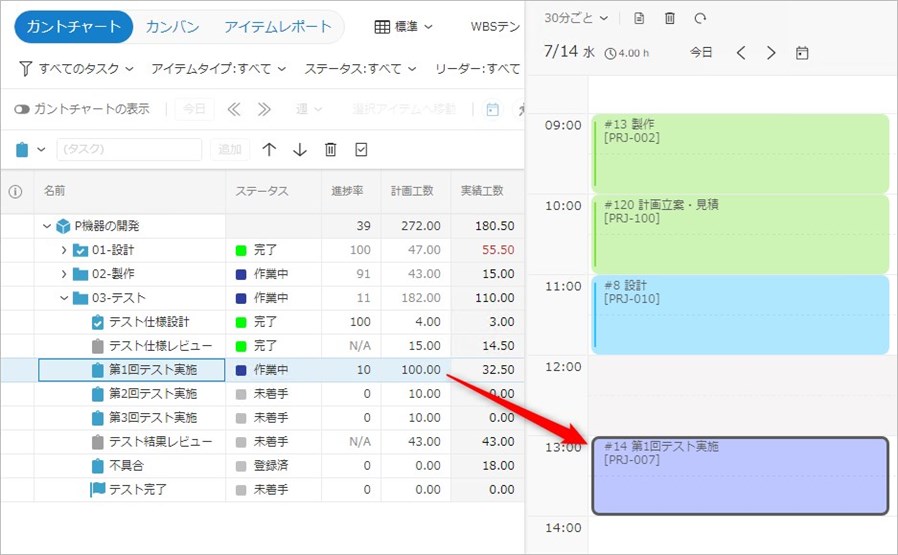Expand the 01-設計 folder

pyautogui.click(x=64, y=250)
